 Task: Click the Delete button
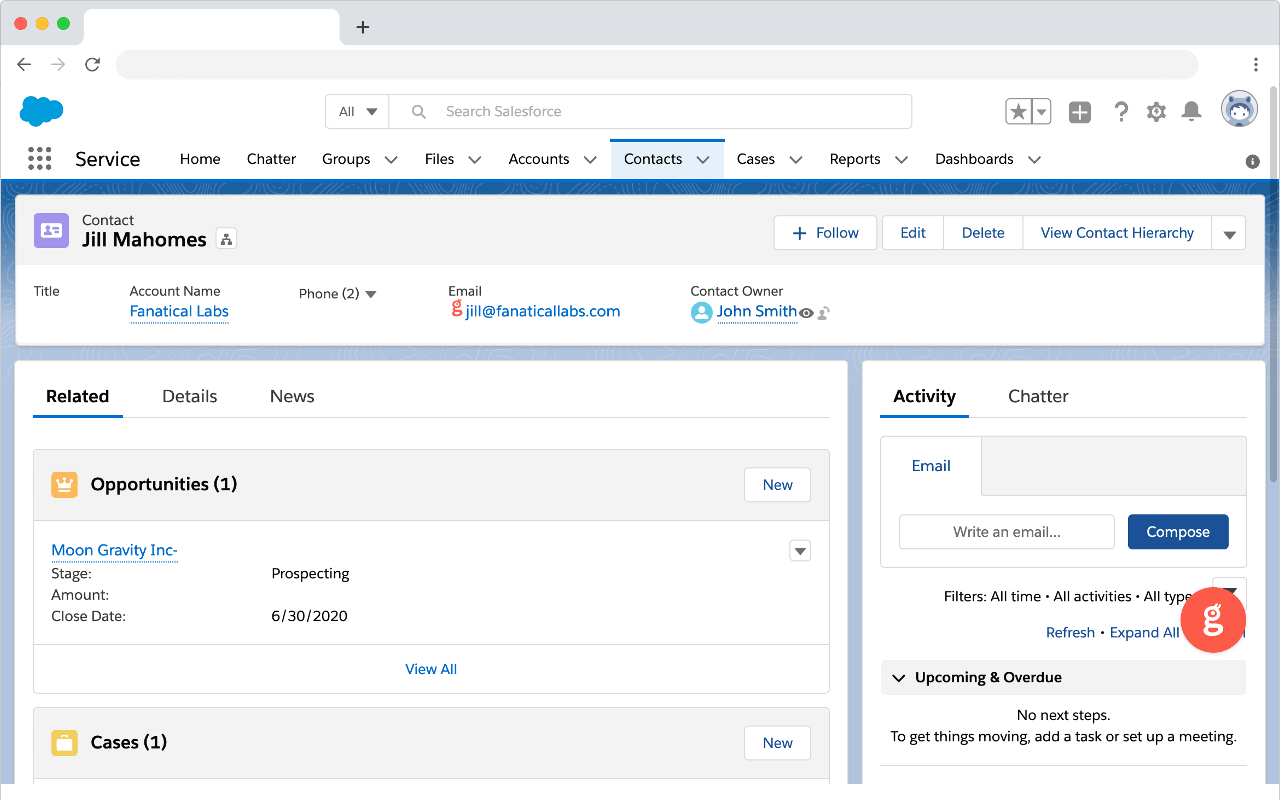click(983, 233)
